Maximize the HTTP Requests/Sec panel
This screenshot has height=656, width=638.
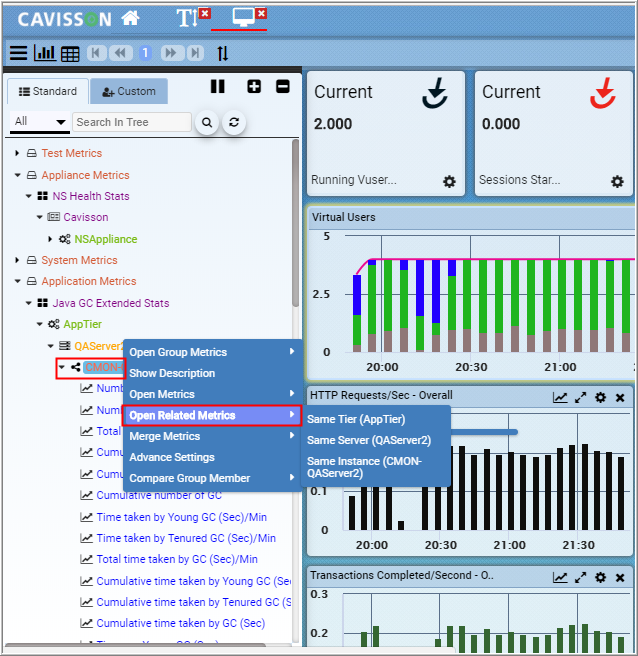coord(580,397)
